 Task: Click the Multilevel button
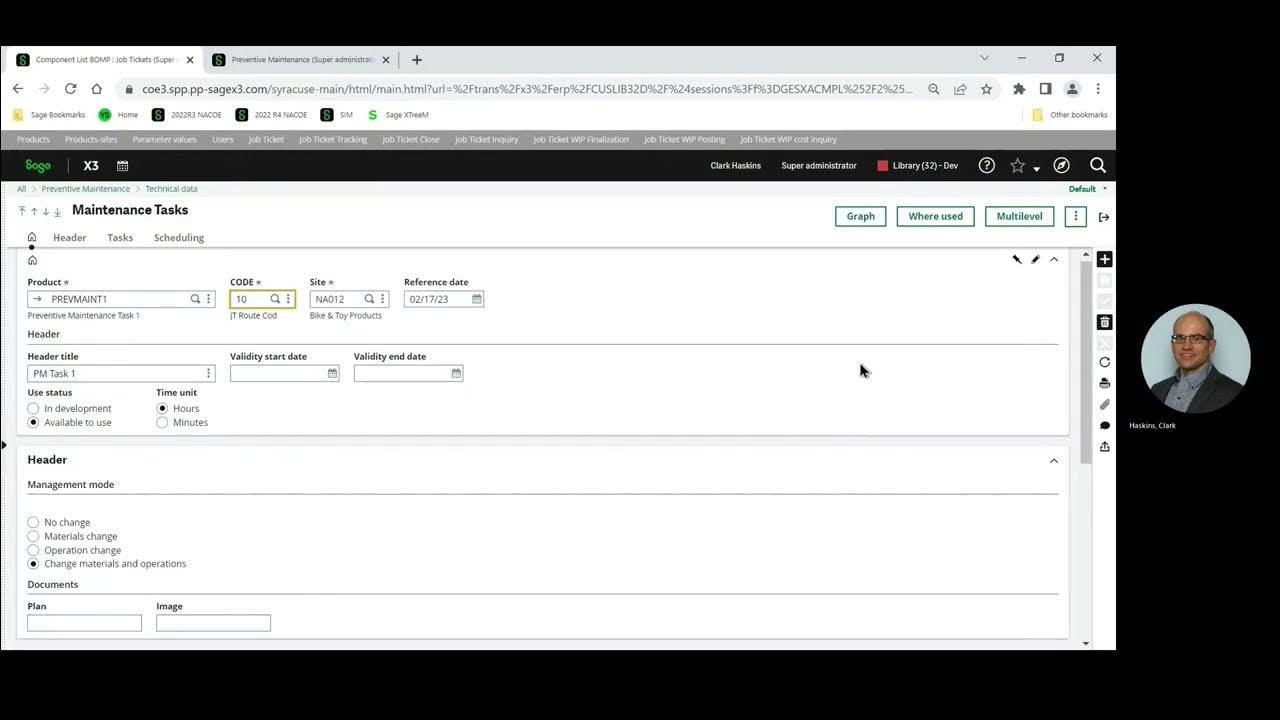pos(1019,216)
